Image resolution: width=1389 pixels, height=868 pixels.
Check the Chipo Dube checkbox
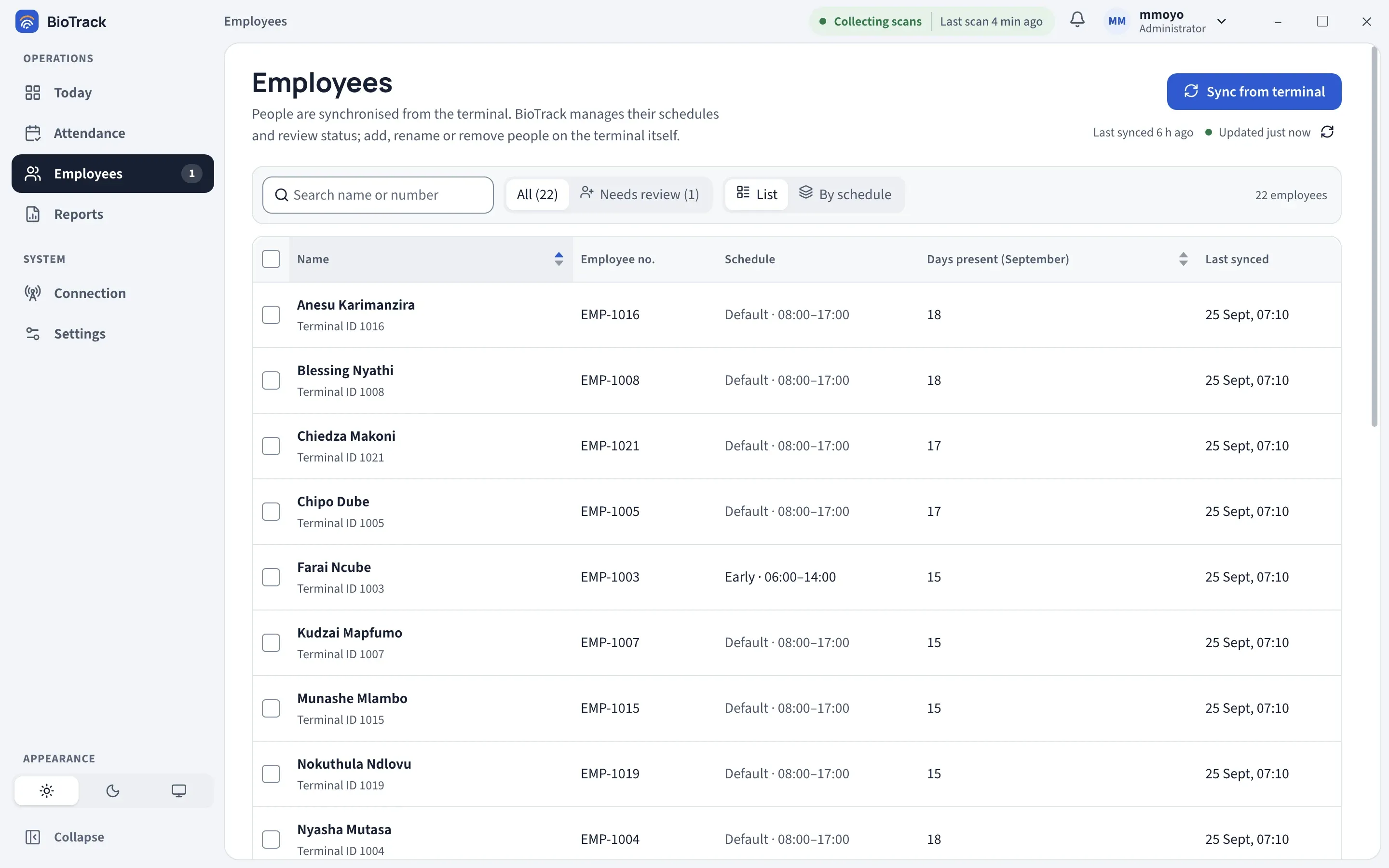tap(271, 512)
